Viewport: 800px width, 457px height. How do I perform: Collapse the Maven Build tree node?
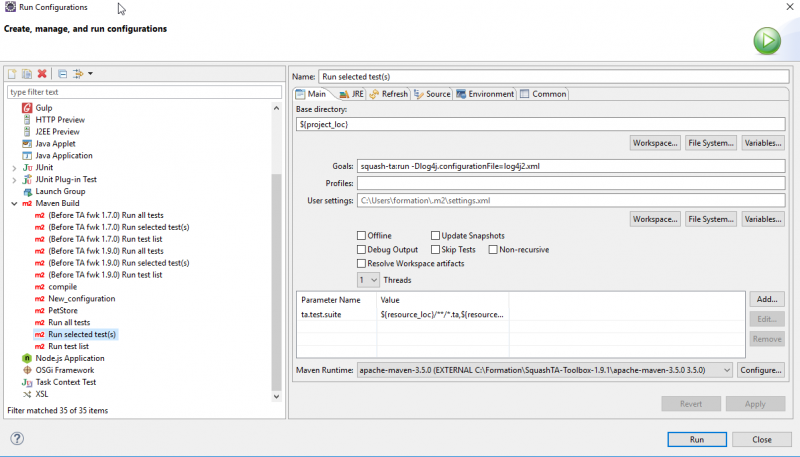click(14, 203)
